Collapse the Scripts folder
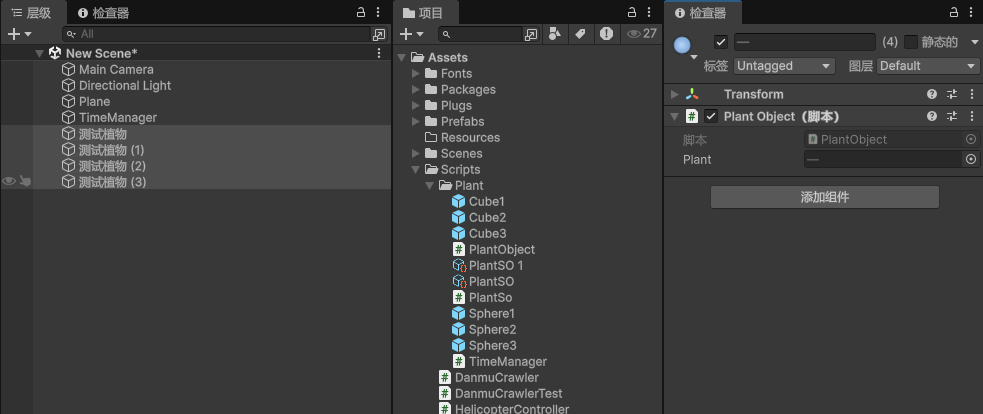The width and height of the screenshot is (983, 414). [x=416, y=169]
